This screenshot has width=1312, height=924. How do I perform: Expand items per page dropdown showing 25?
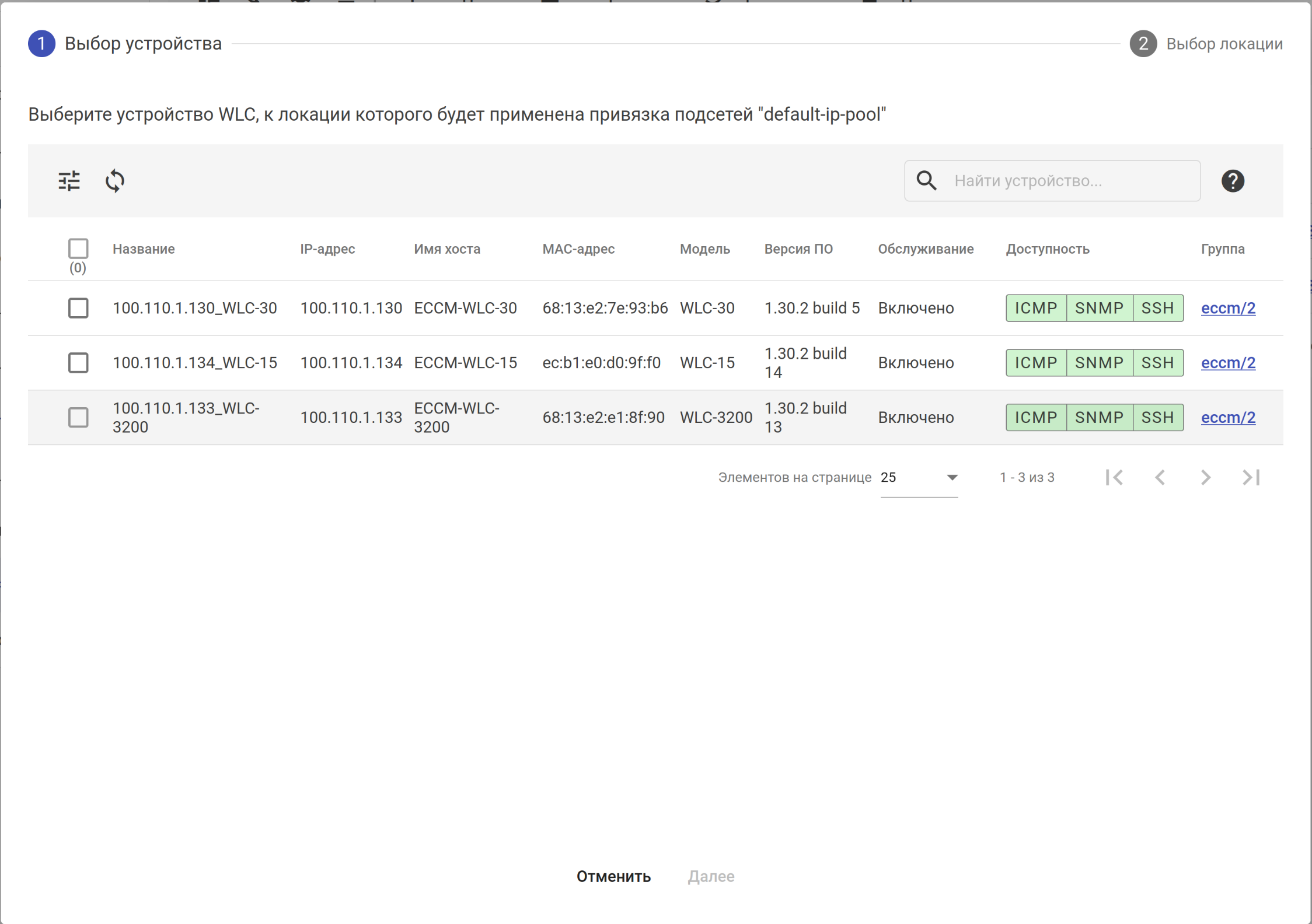[x=919, y=478]
